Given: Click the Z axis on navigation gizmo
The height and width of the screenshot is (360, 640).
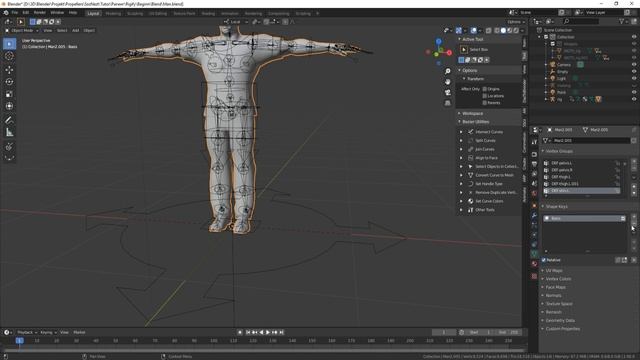Looking at the screenshot, I should point(438,41).
